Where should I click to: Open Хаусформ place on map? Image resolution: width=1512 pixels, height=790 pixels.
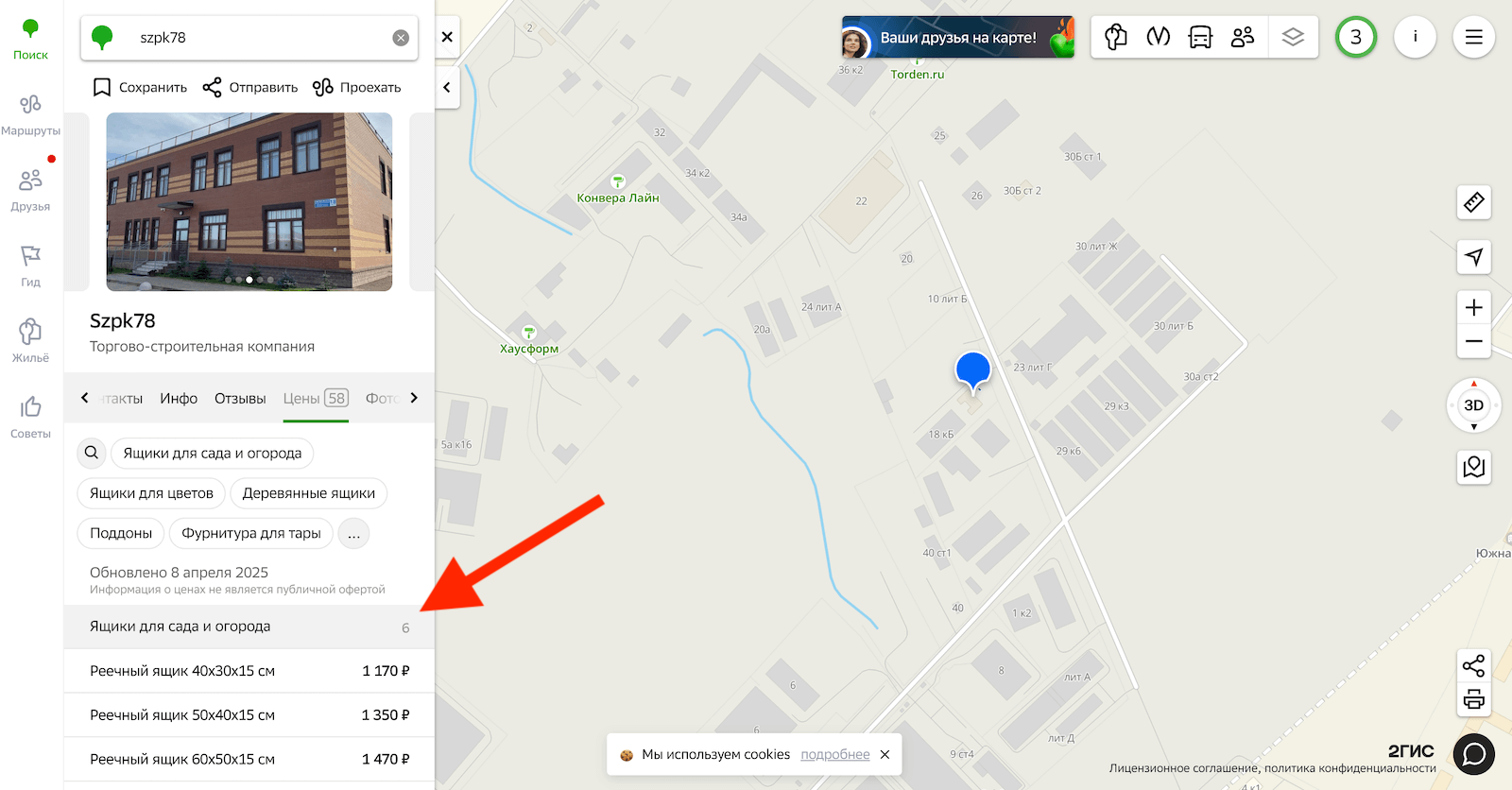[x=529, y=340]
